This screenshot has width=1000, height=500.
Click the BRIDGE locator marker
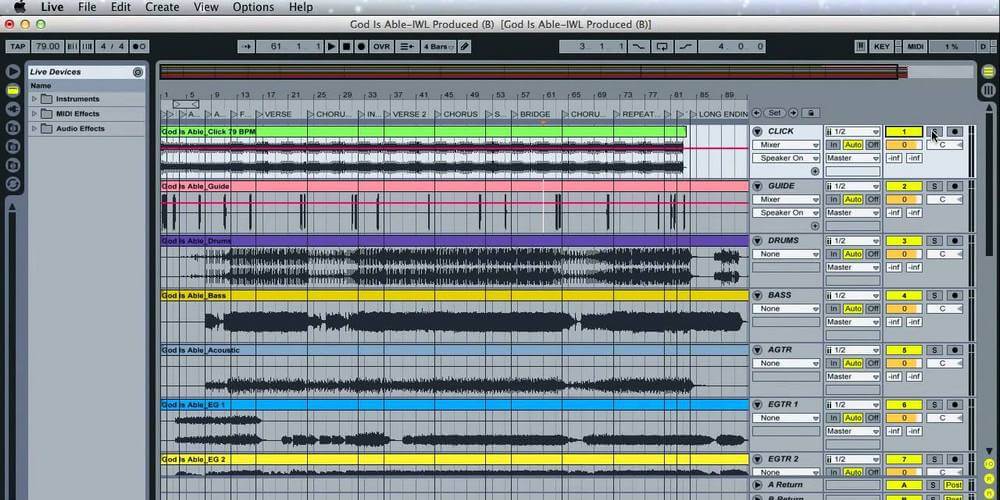point(531,114)
